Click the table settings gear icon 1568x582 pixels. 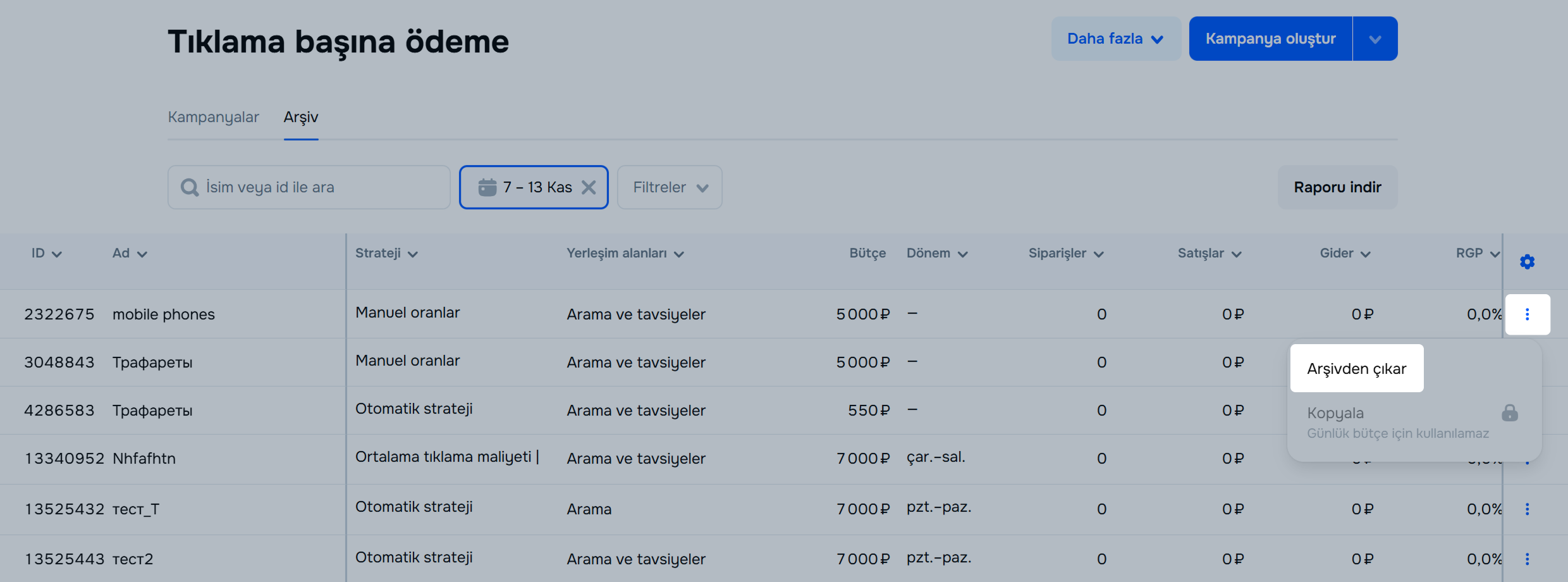click(x=1527, y=261)
